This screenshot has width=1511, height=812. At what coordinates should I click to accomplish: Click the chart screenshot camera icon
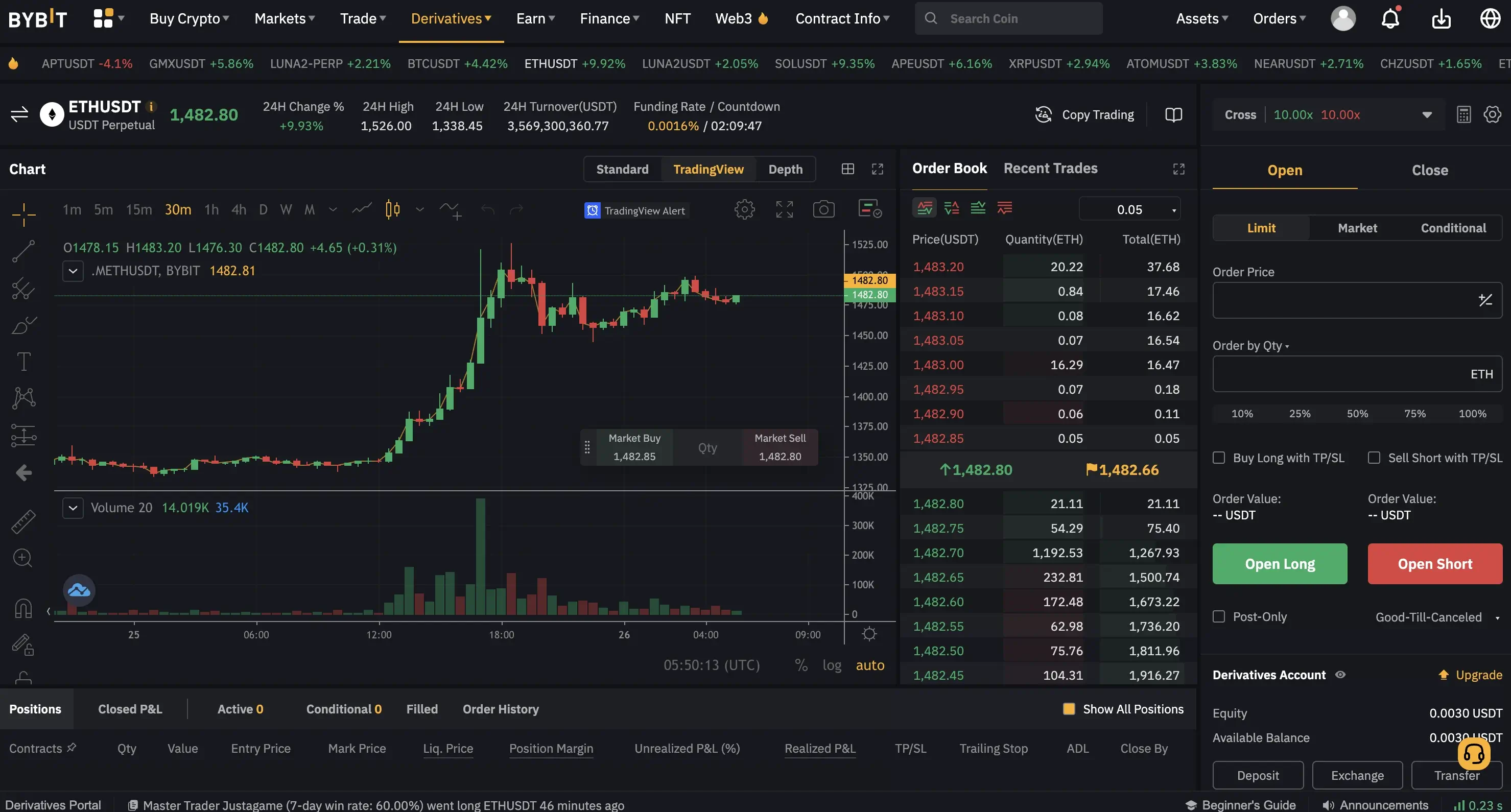pos(823,209)
